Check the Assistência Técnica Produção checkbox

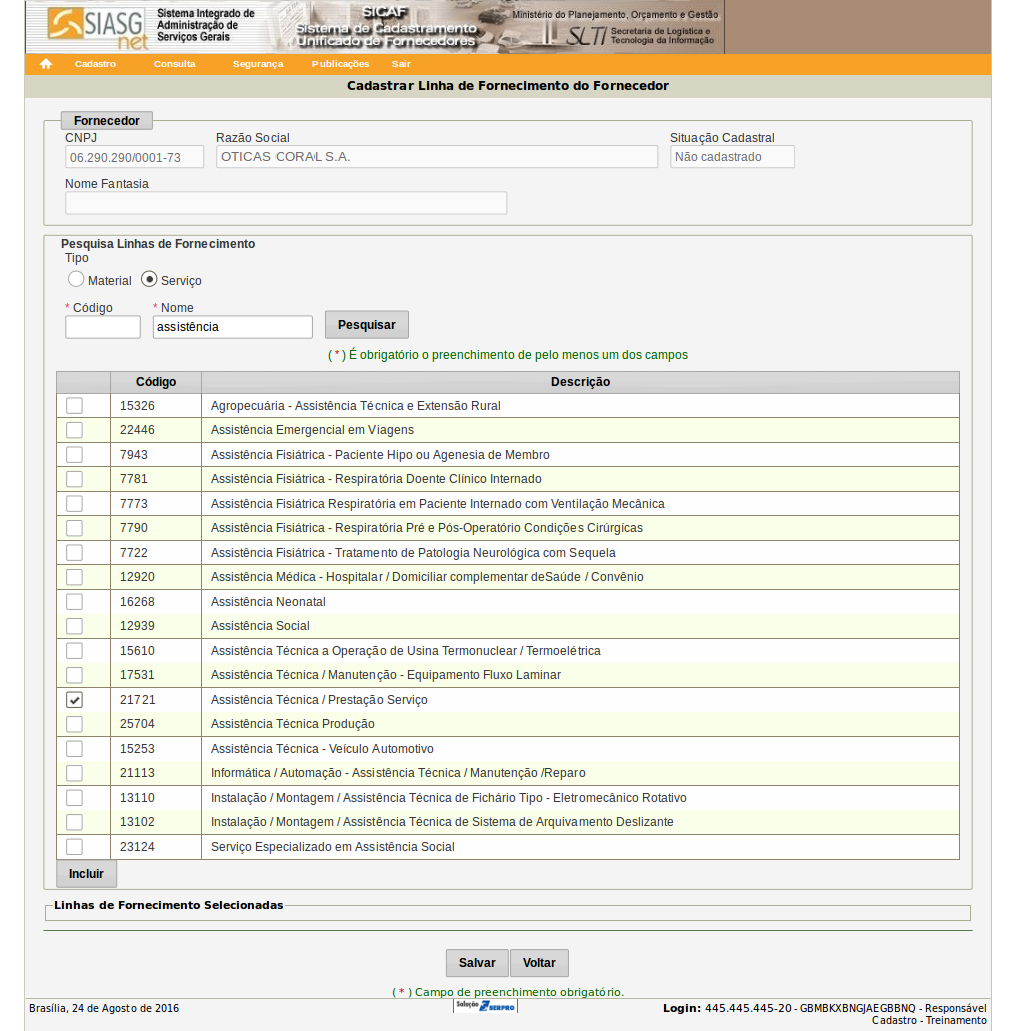[74, 724]
